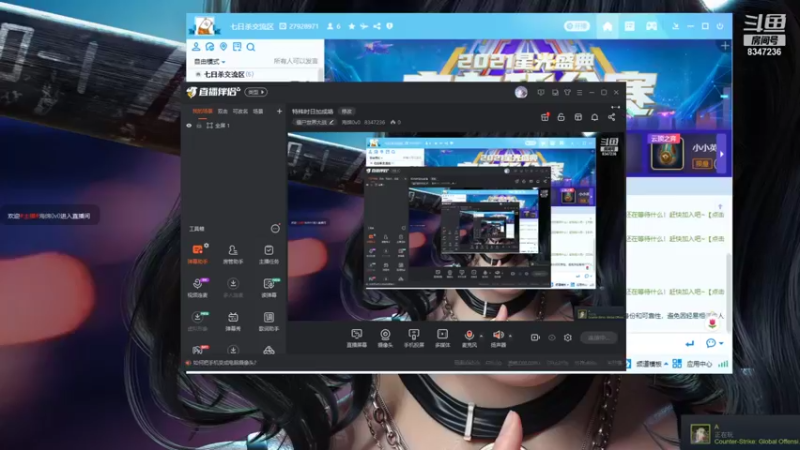Open the grid template tab in channel header
This screenshot has width=800, height=450.
630,26
